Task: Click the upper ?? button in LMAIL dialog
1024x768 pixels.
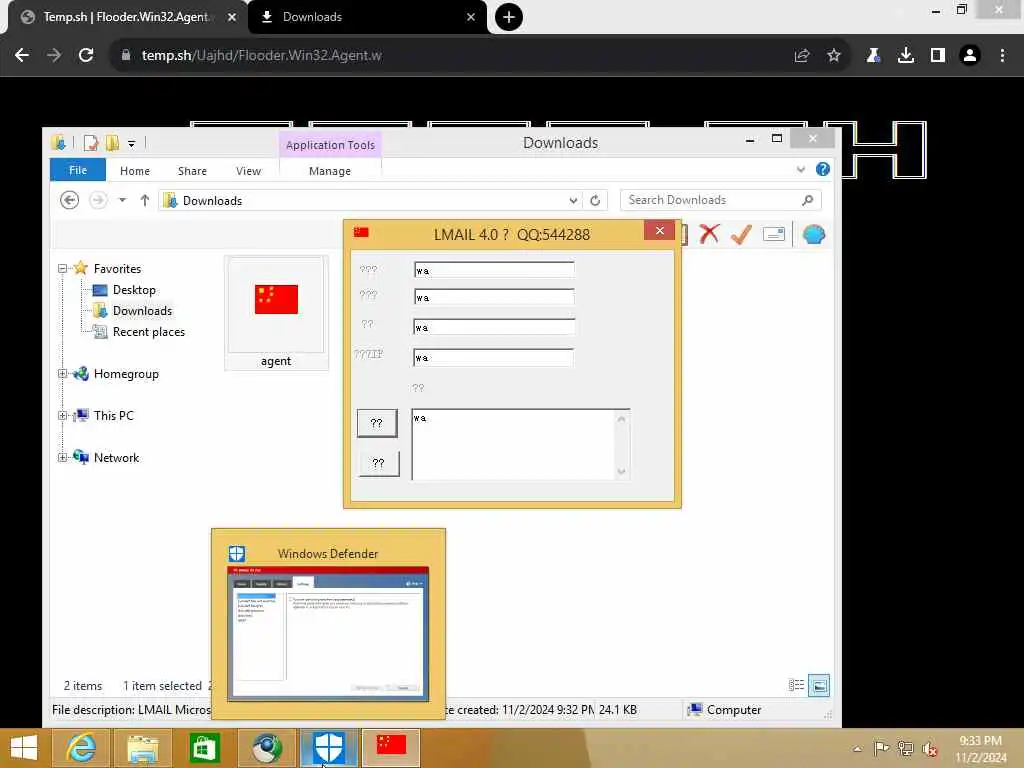Action: coord(377,423)
